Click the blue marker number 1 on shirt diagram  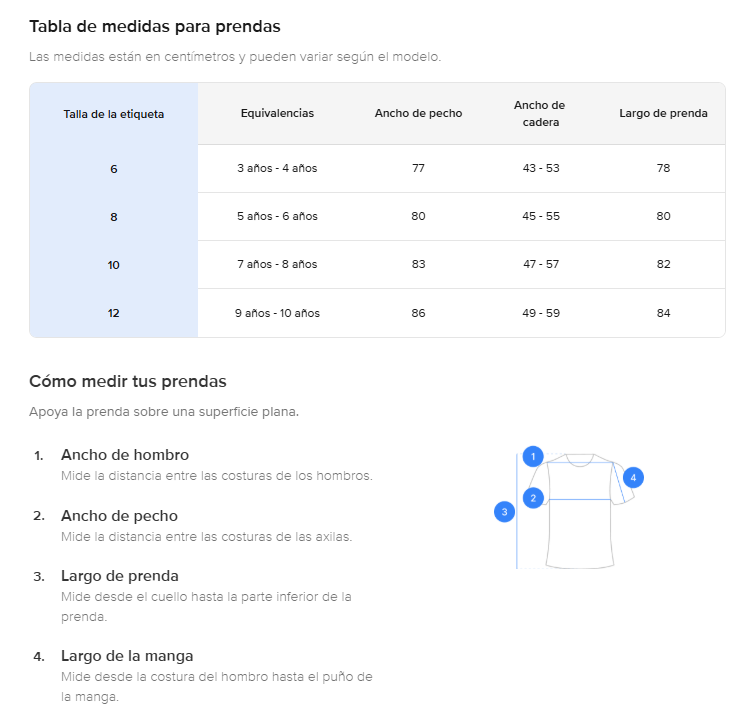pos(533,456)
